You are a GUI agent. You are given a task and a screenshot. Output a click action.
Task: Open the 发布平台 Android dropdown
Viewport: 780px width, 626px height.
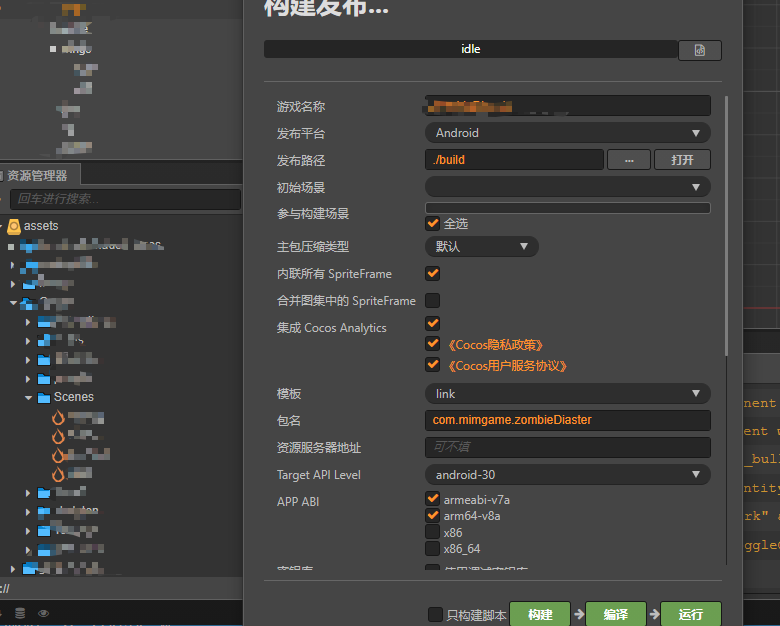568,133
